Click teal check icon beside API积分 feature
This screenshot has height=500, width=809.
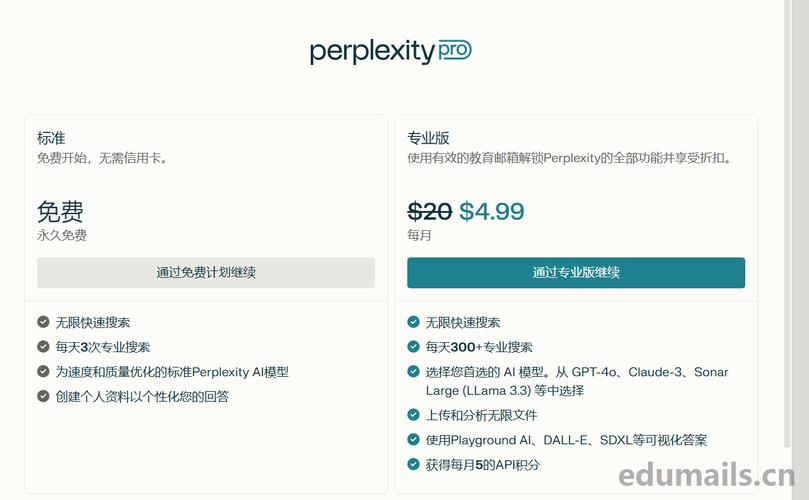413,464
